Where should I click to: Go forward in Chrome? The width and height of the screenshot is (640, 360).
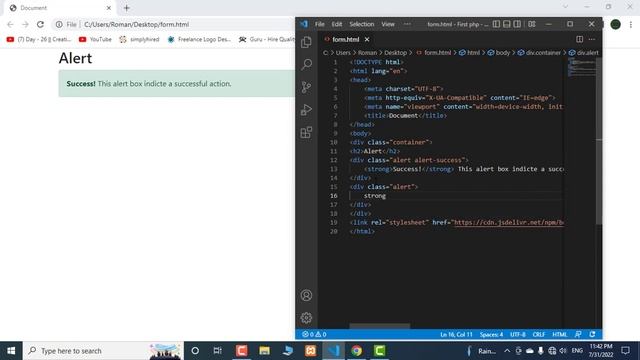pyautogui.click(x=25, y=24)
